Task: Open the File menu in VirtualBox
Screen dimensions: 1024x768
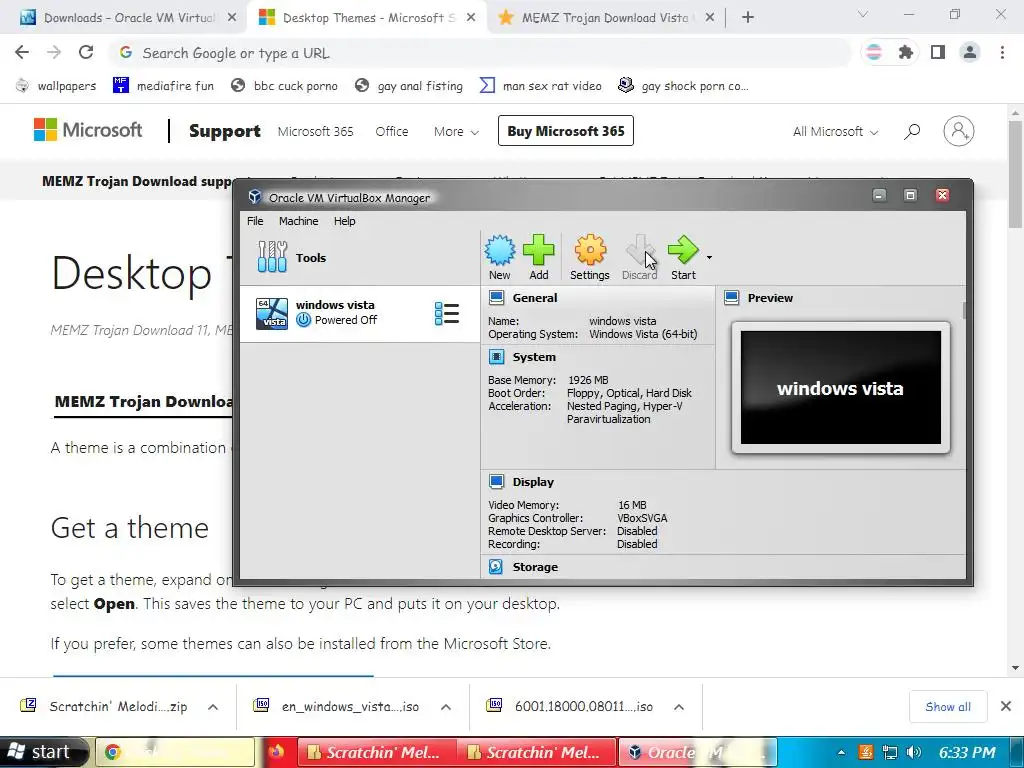Action: tap(255, 221)
